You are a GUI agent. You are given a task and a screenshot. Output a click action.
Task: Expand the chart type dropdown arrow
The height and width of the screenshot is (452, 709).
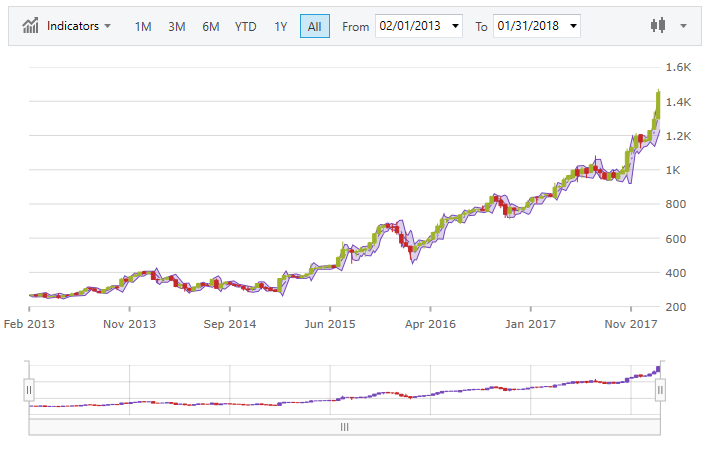(x=683, y=26)
